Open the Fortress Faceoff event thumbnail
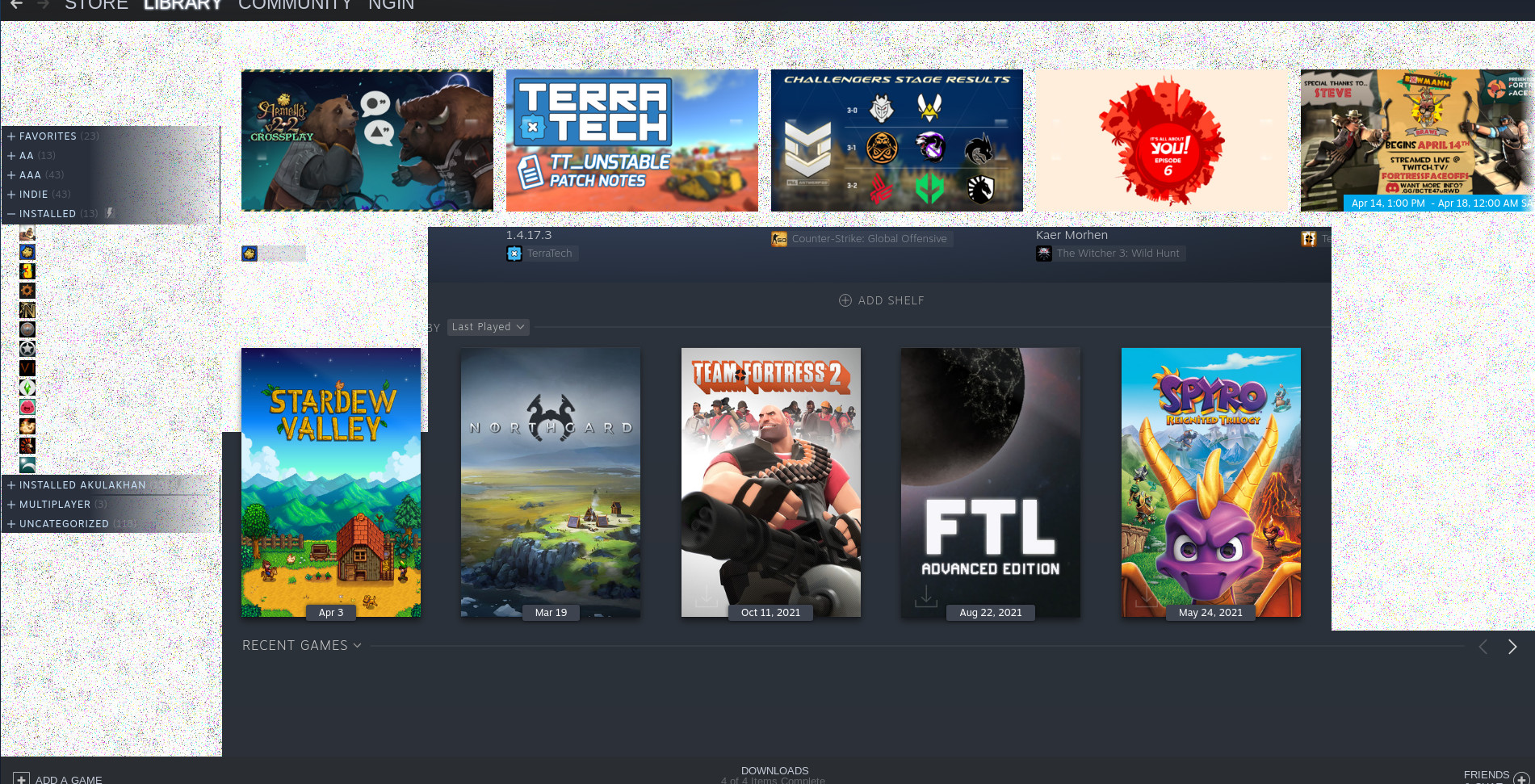Screen dimensions: 1535x784 pos(1417,140)
